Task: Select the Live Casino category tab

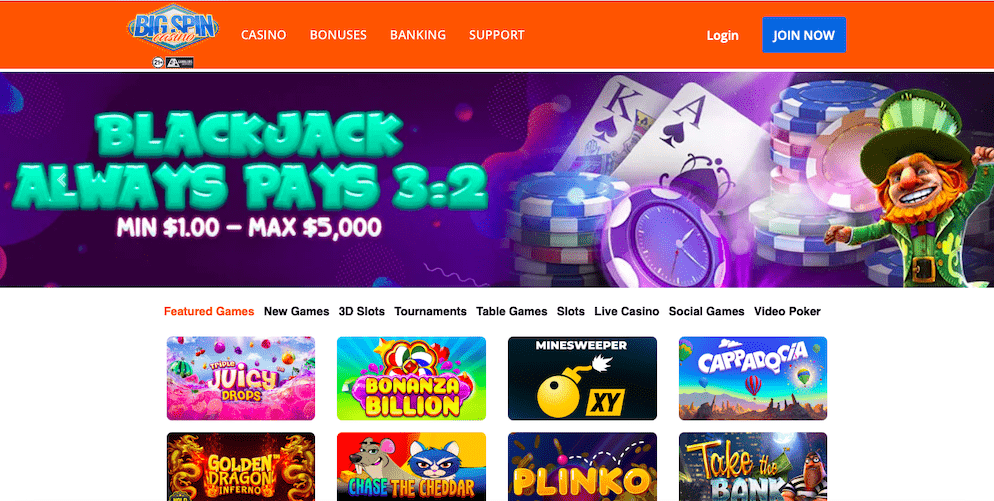Action: [626, 311]
